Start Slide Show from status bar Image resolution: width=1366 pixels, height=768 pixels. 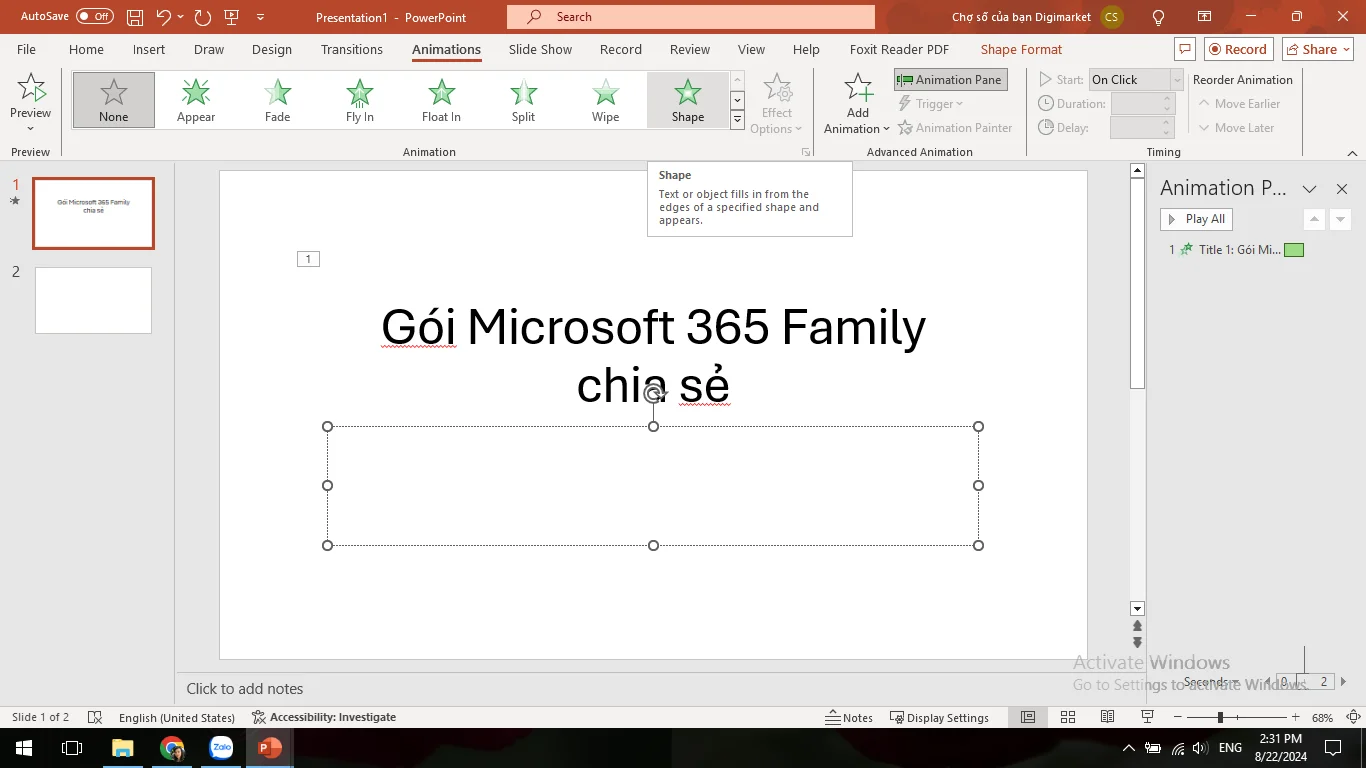(1148, 717)
